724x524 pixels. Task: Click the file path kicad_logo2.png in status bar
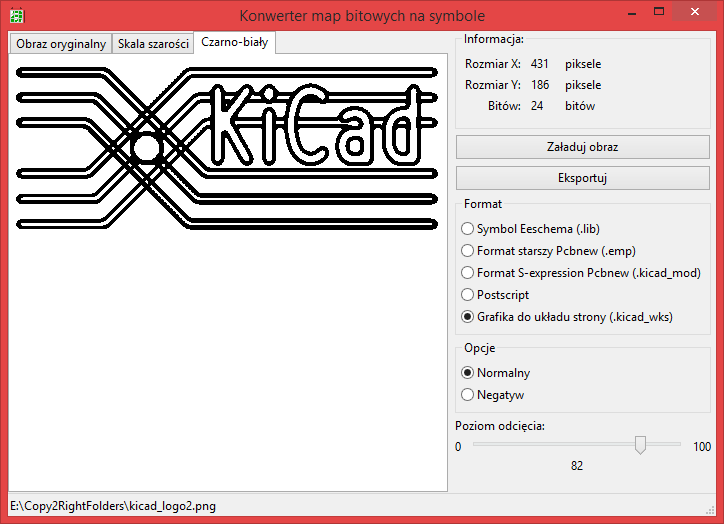(113, 506)
